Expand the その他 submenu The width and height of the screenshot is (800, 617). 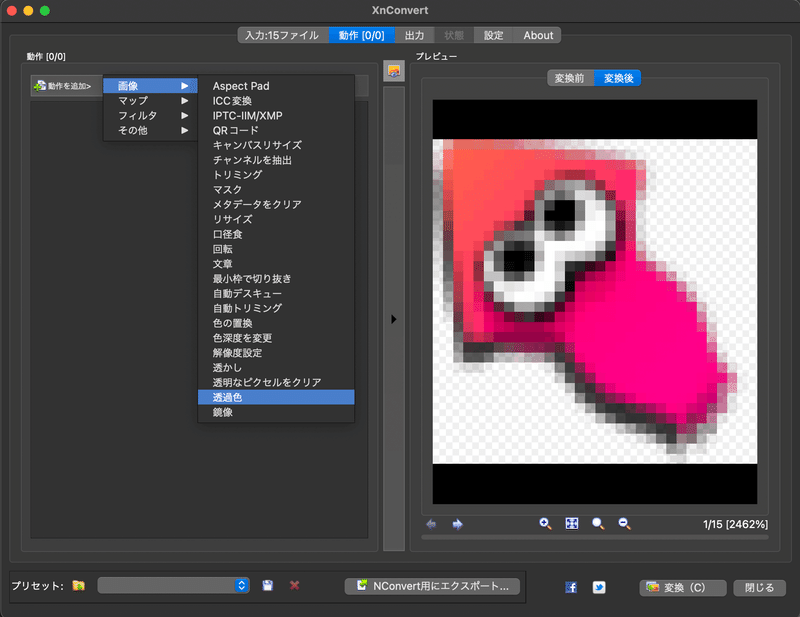click(150, 131)
